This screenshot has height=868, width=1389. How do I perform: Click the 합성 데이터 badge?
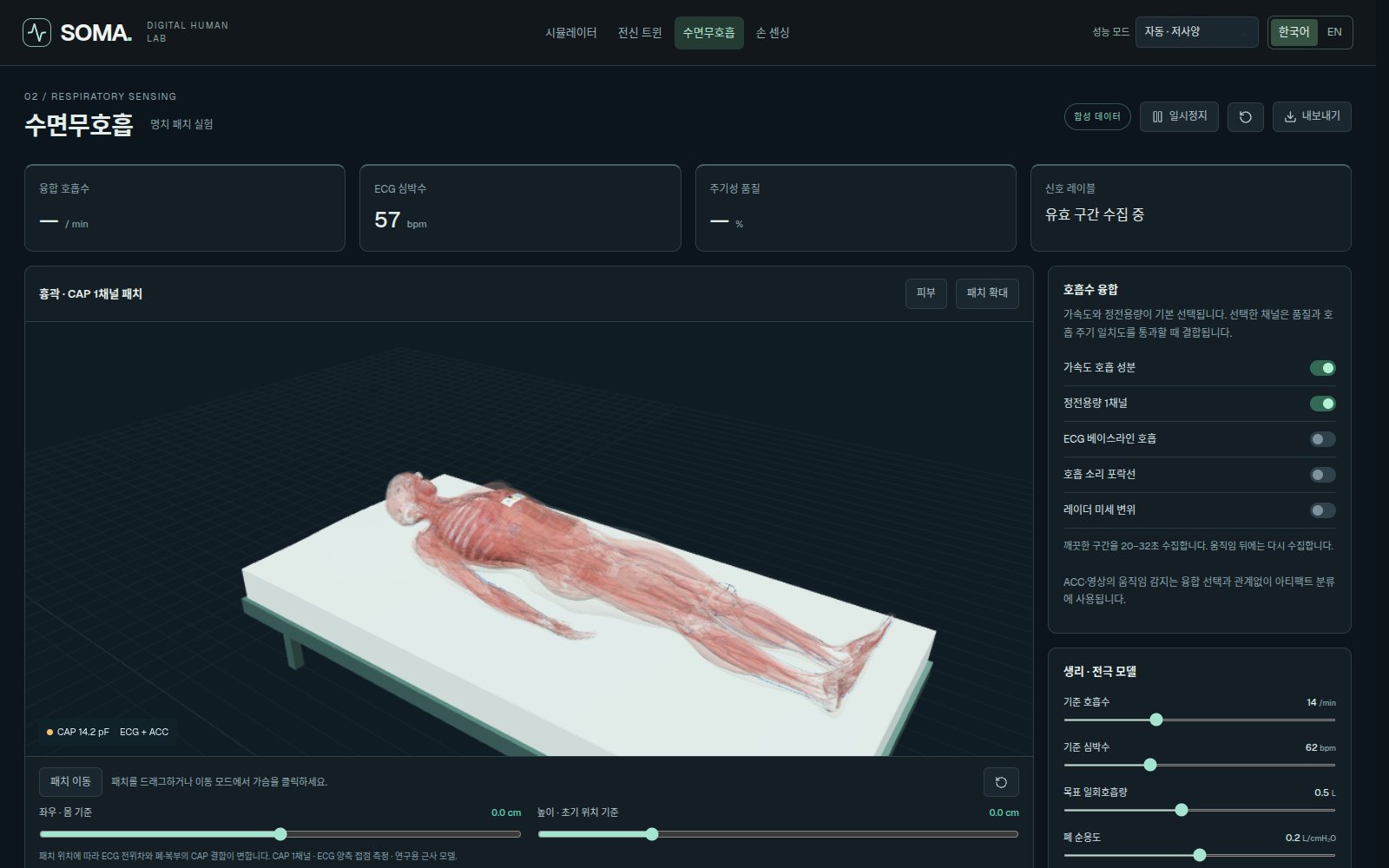pos(1097,116)
